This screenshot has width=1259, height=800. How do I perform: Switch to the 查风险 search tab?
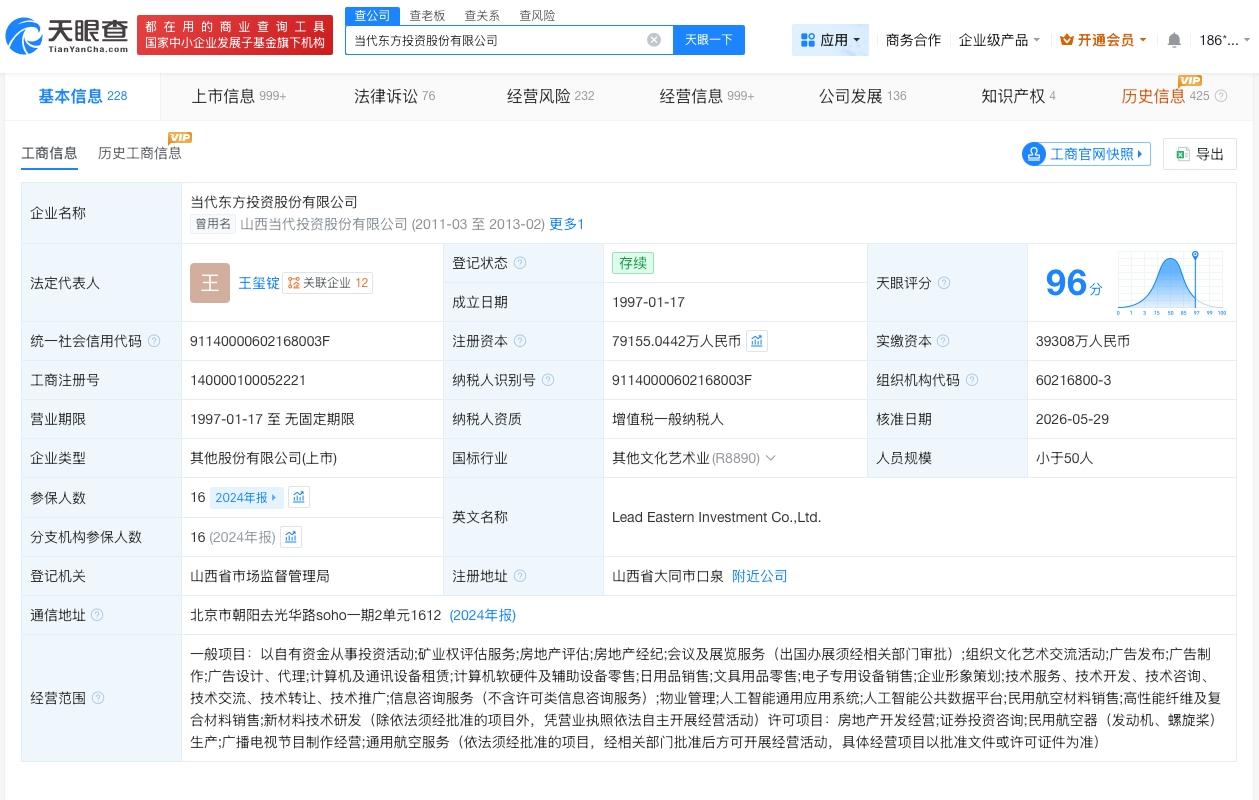click(x=537, y=15)
